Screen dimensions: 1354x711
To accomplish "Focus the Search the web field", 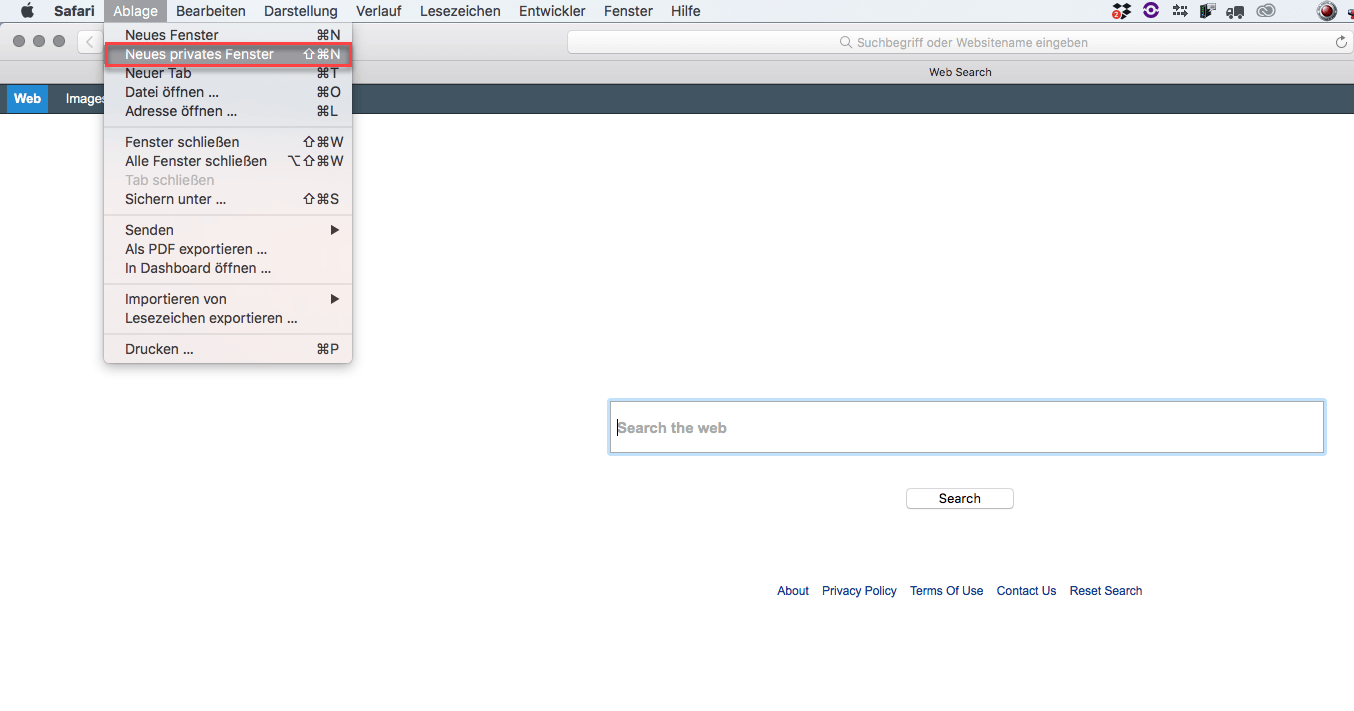I will click(967, 427).
